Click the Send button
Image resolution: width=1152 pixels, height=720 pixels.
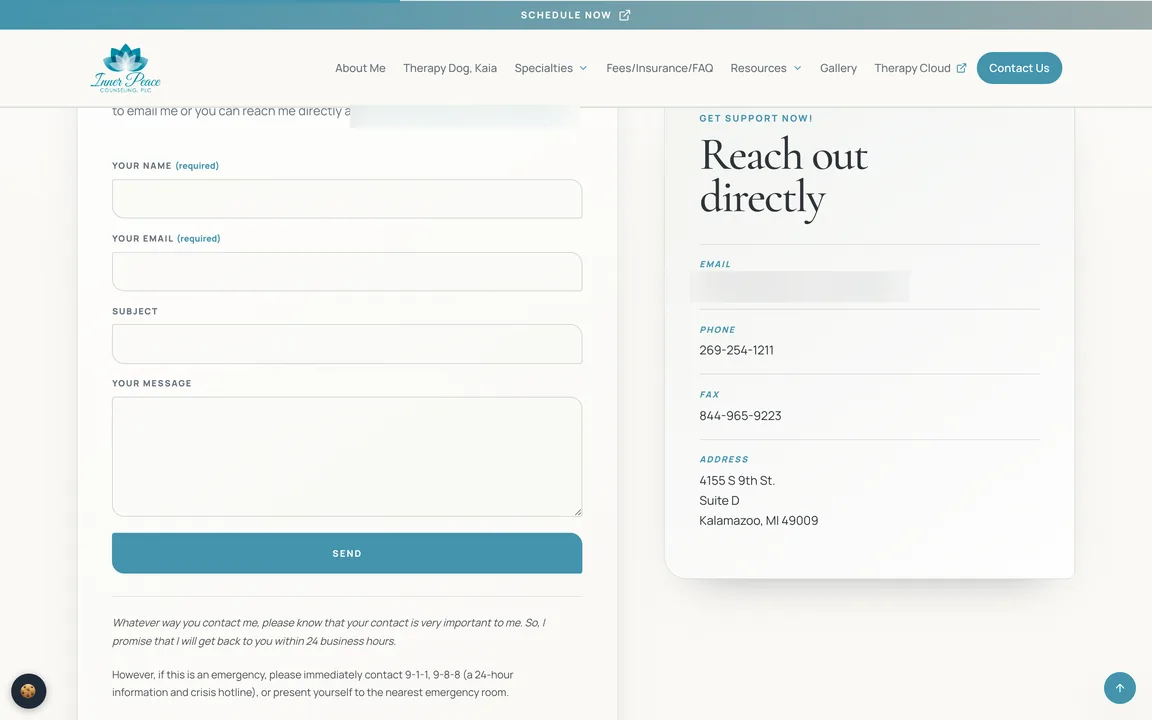coord(347,553)
